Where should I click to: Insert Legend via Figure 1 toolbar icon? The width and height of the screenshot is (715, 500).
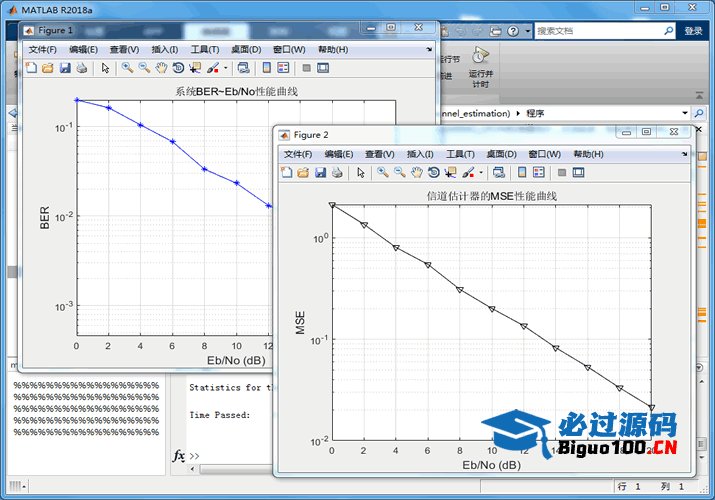(x=283, y=68)
